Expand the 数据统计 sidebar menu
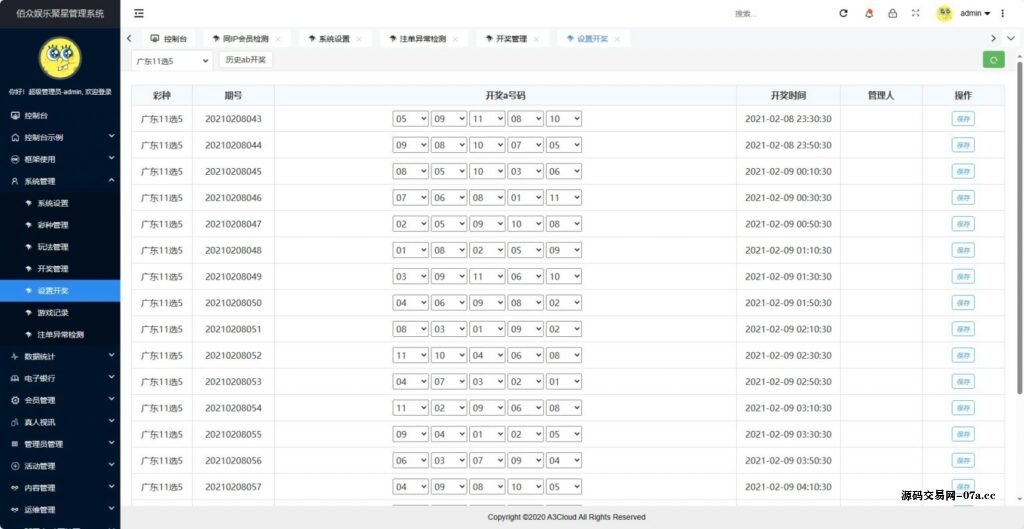1024x529 pixels. pyautogui.click(x=60, y=356)
